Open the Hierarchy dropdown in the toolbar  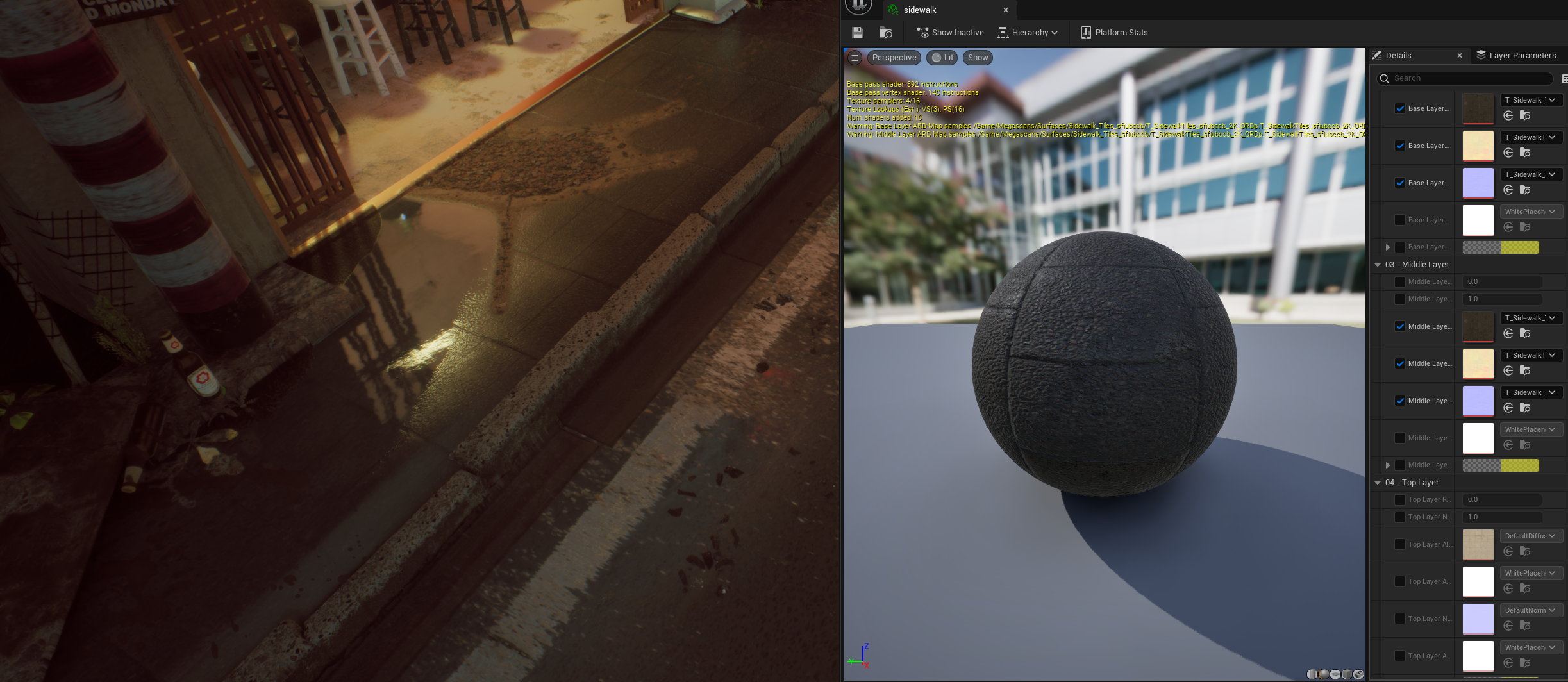click(1028, 33)
